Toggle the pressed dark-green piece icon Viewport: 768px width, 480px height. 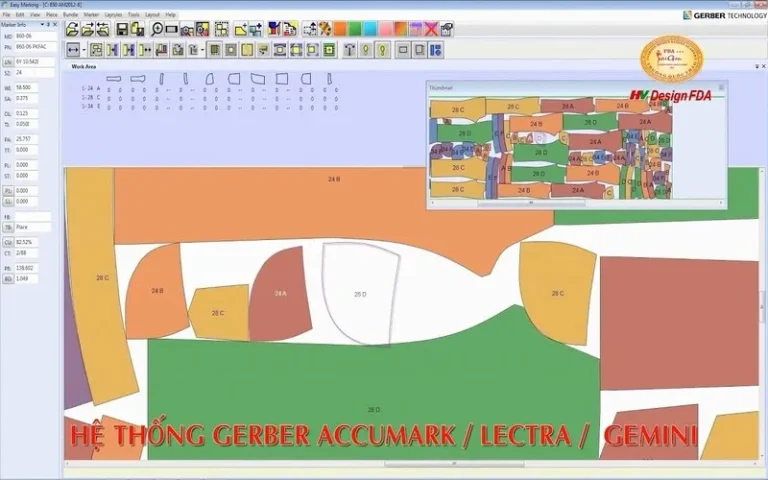point(214,50)
